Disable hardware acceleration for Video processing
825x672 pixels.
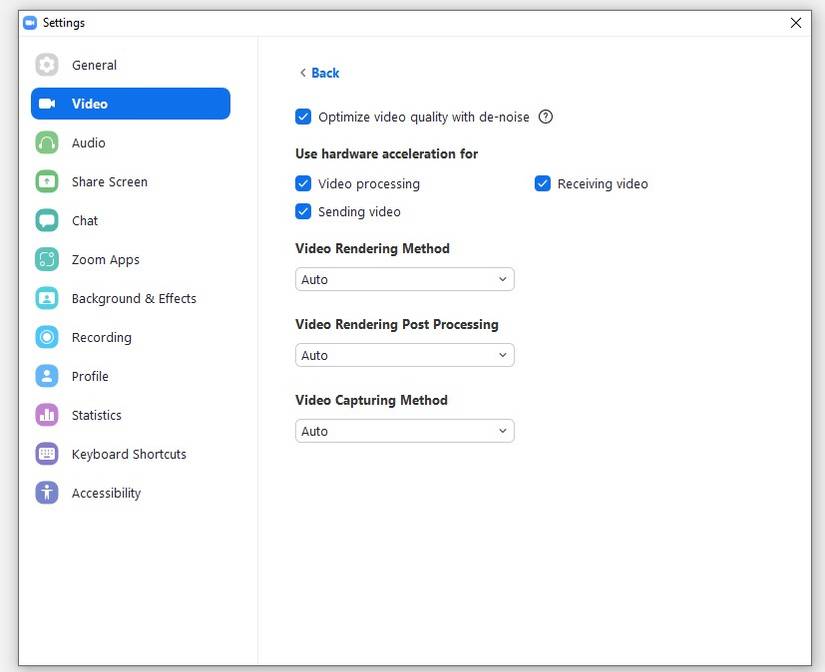(304, 184)
